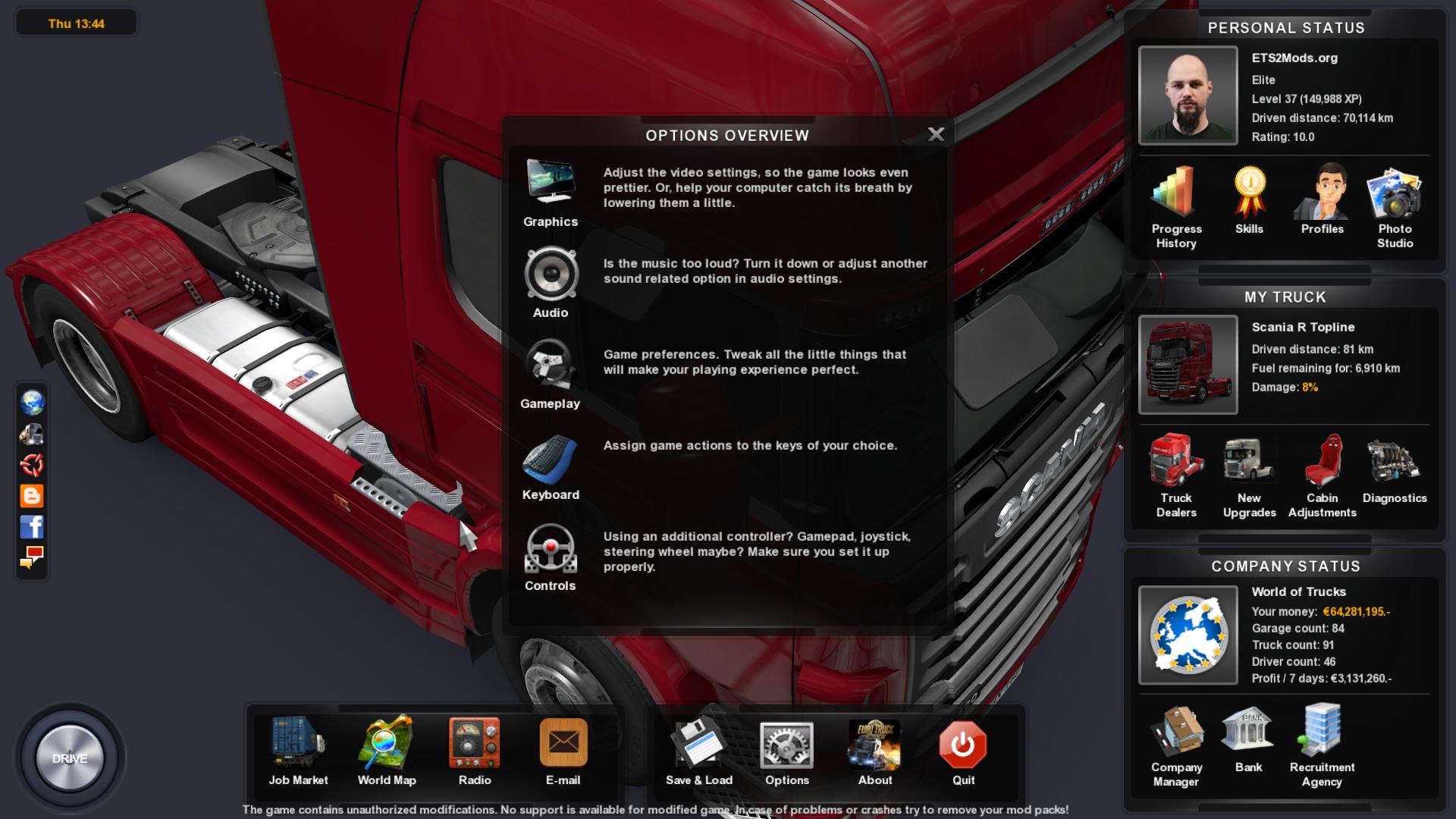Open Cabin Adjustments red seat icon
This screenshot has width=1456, height=819.
(1322, 460)
